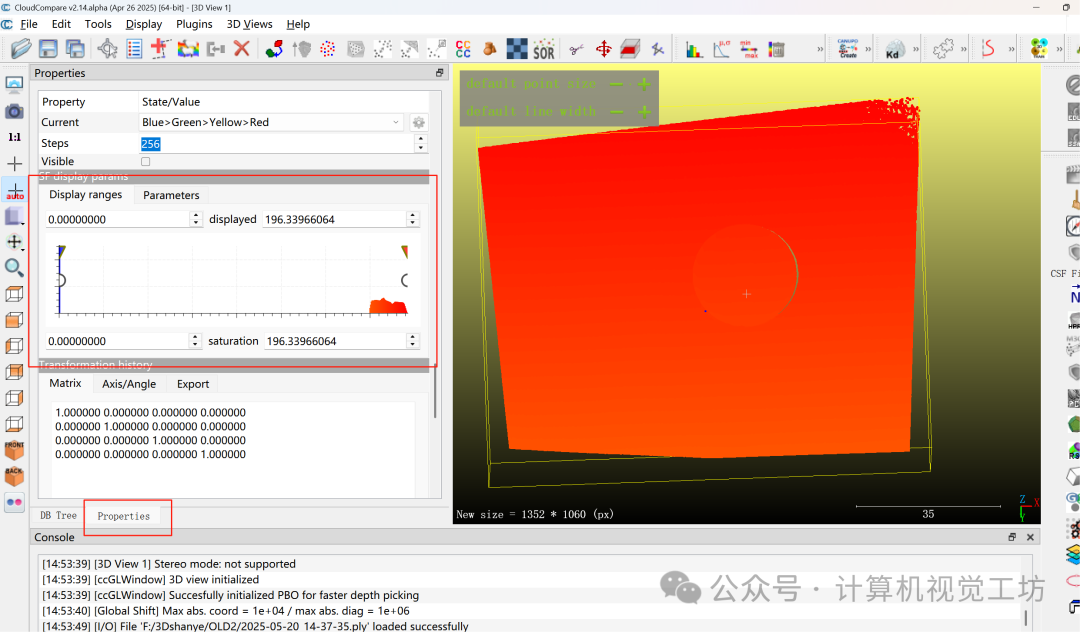Image resolution: width=1080 pixels, height=632 pixels.
Task: Set the BACK cube view
Action: pyautogui.click(x=14, y=476)
